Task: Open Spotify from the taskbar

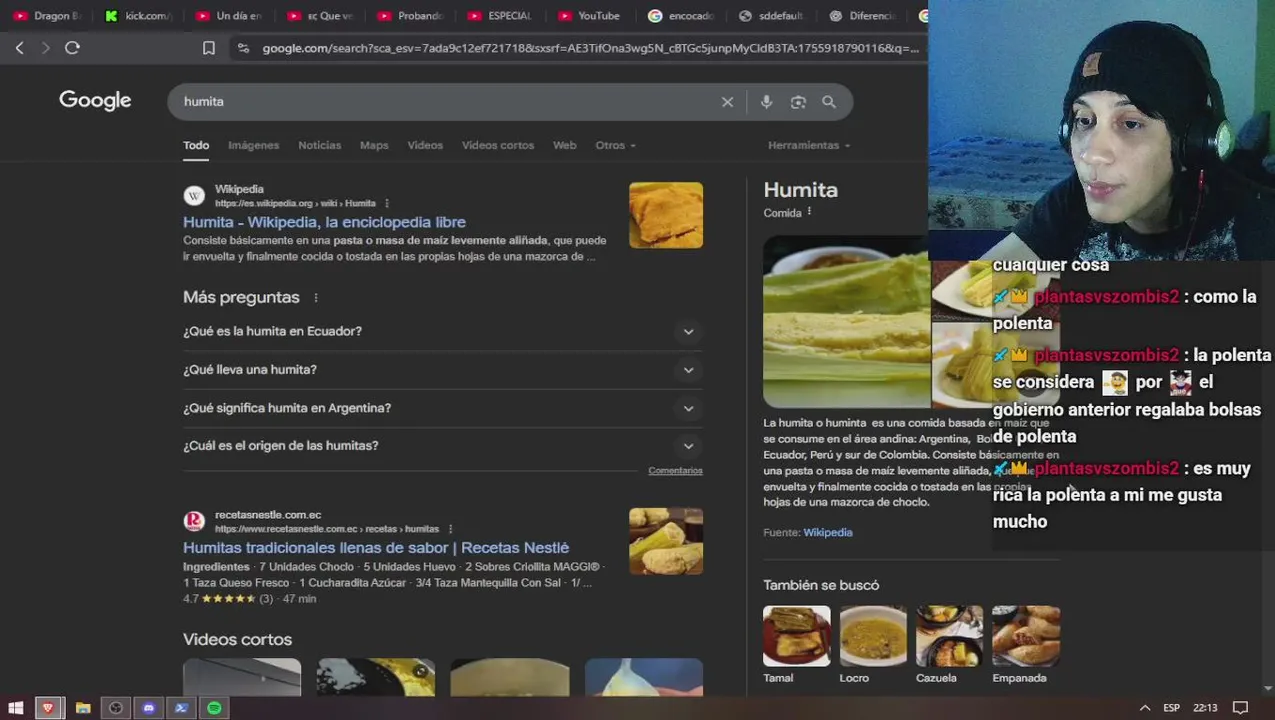Action: click(x=214, y=708)
